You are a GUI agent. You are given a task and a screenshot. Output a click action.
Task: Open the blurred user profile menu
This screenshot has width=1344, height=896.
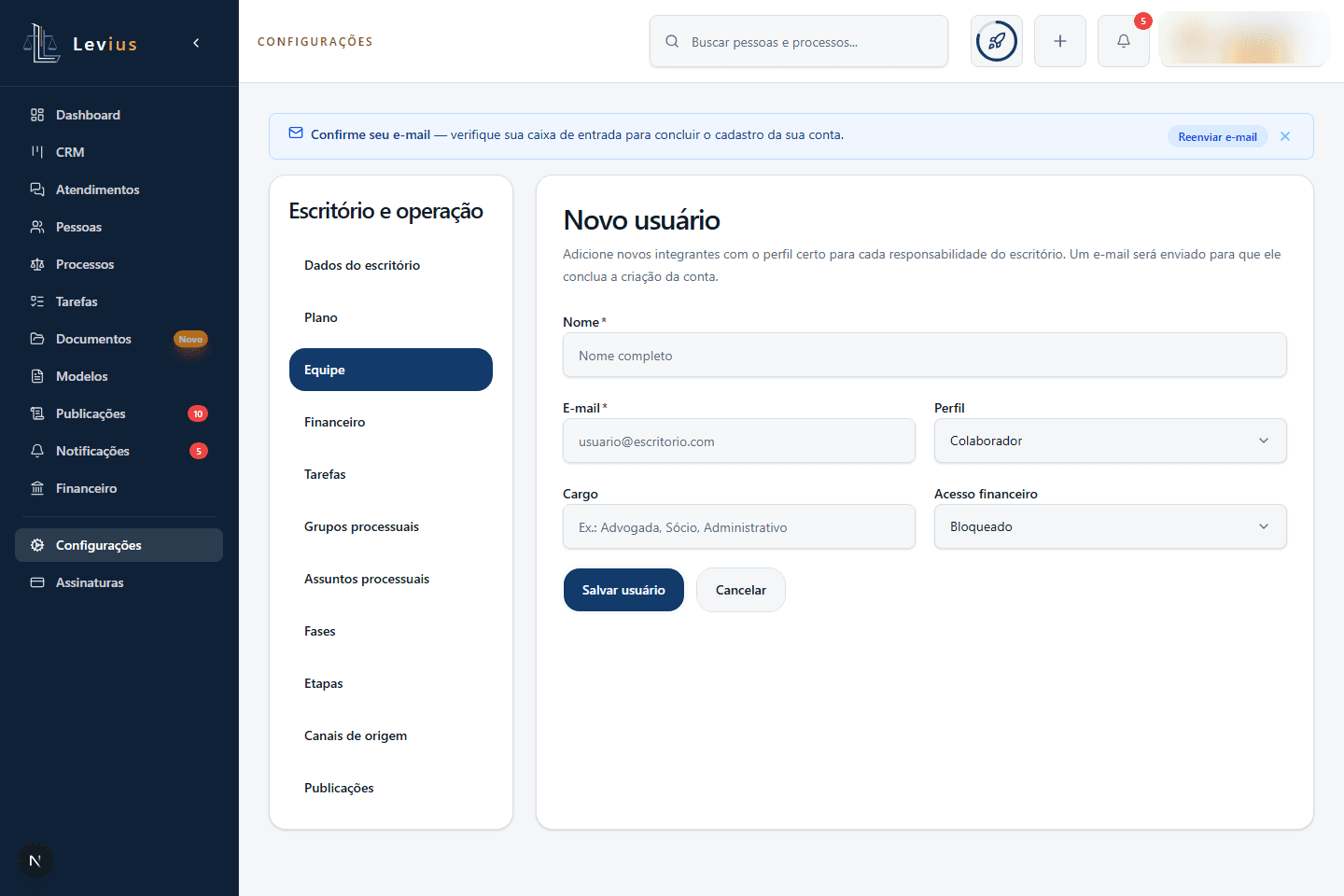click(1243, 41)
